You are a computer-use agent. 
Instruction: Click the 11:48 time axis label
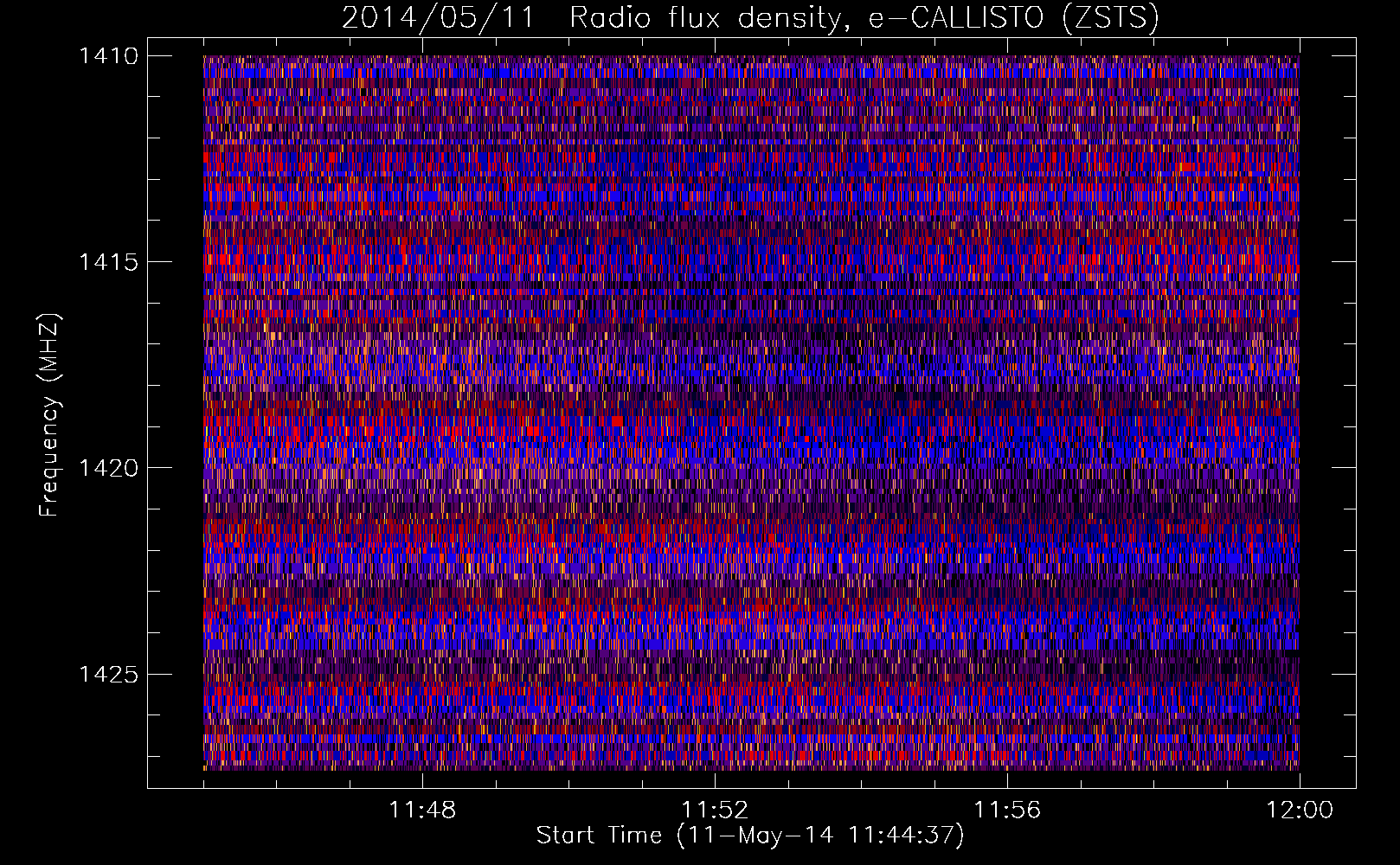[422, 811]
